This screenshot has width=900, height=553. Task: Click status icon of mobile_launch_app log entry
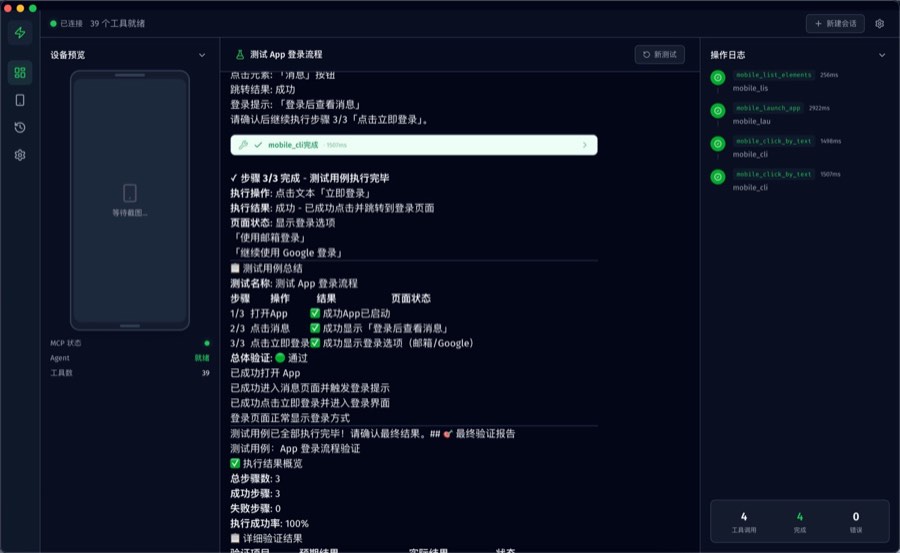pos(717,110)
